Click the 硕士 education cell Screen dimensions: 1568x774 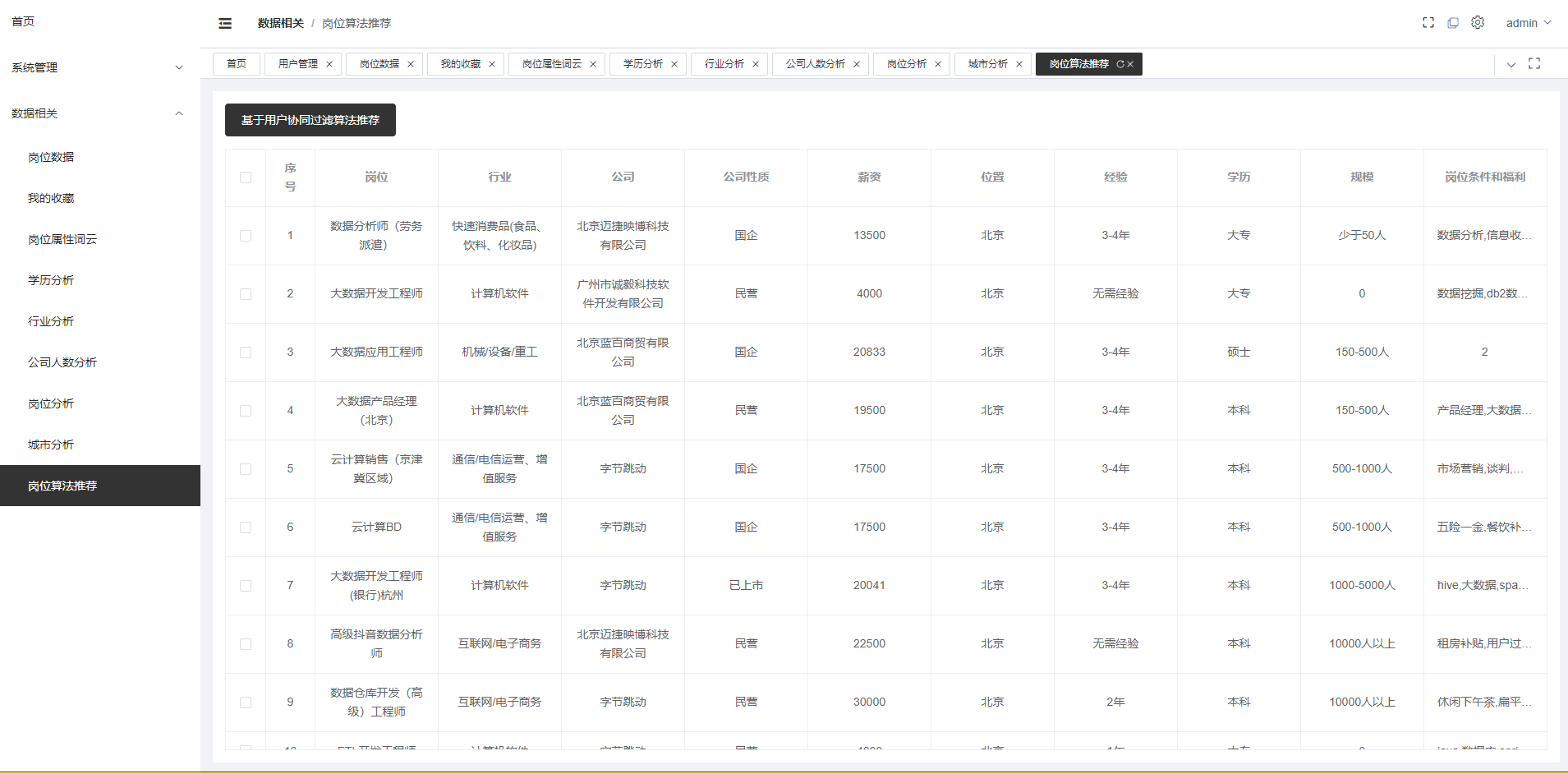click(1239, 352)
